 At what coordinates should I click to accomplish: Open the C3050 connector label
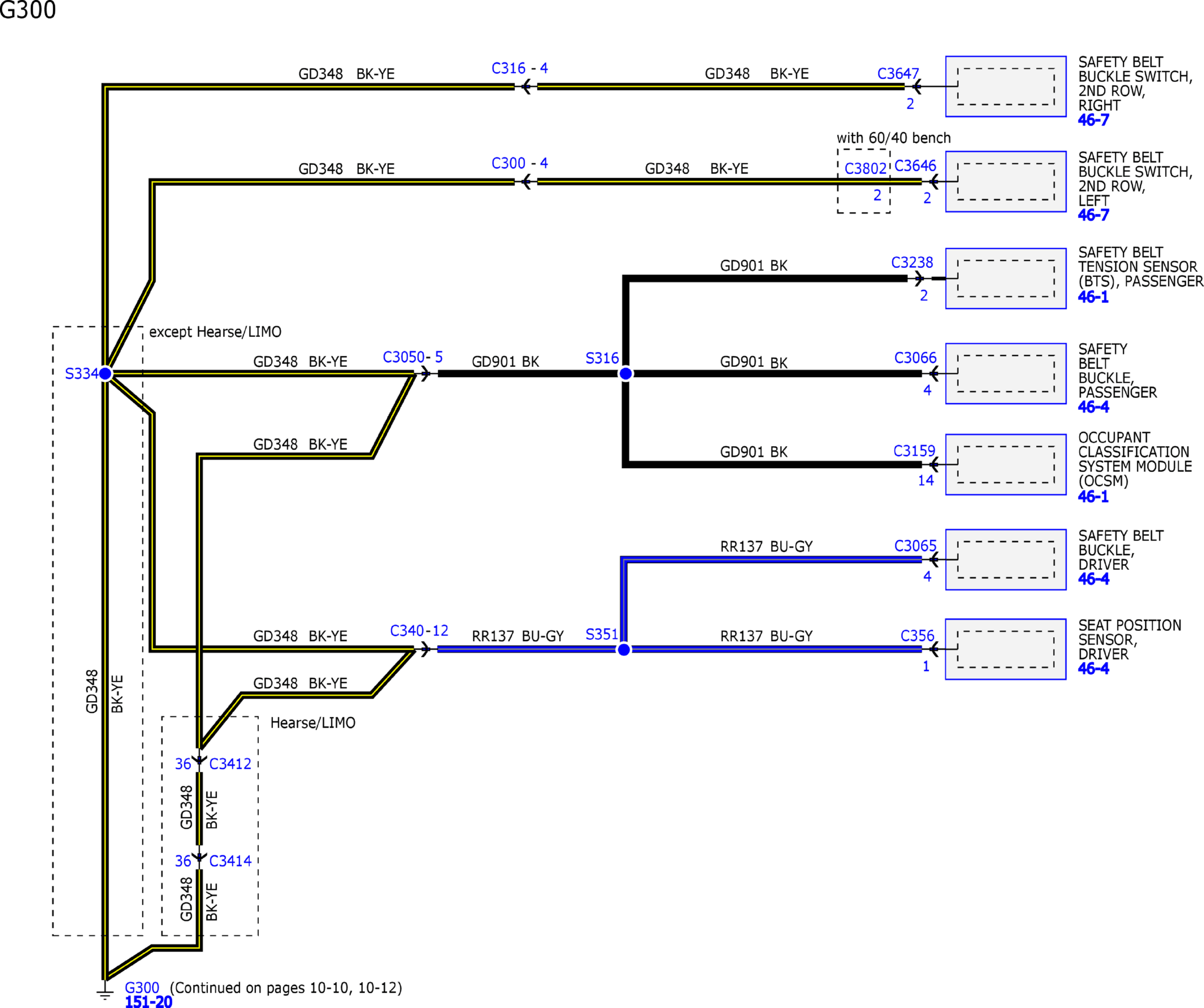tap(404, 357)
